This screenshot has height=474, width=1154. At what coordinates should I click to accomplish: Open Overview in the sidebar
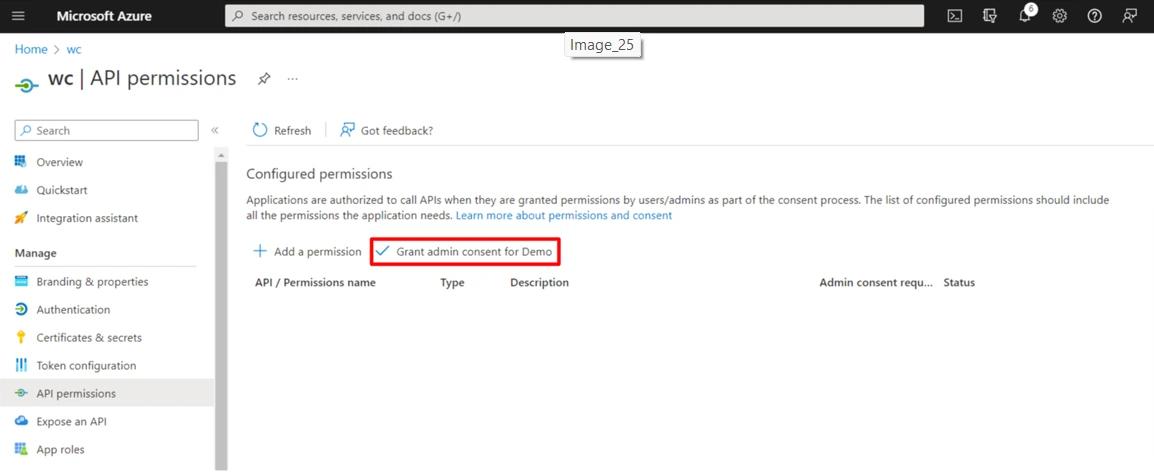(60, 162)
